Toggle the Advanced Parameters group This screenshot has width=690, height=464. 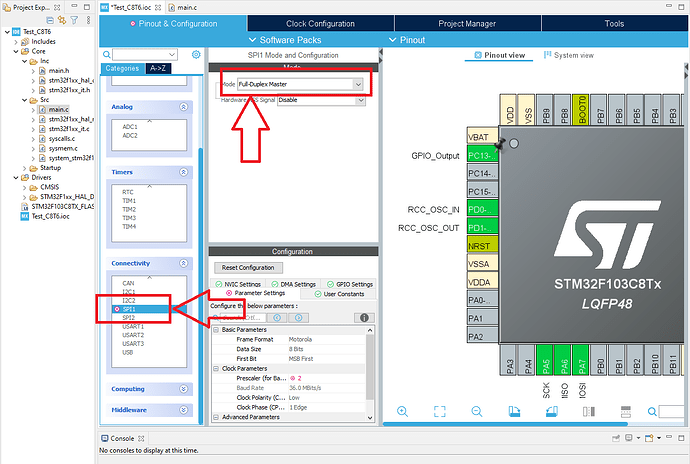coord(216,417)
